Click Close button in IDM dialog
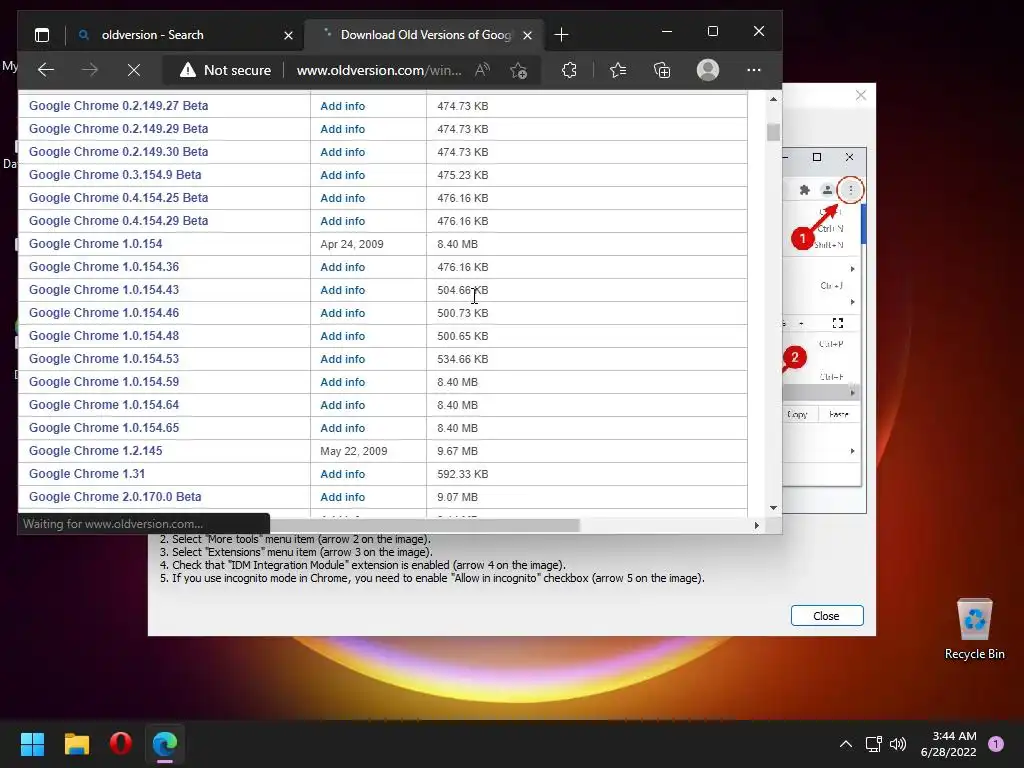The width and height of the screenshot is (1024, 768). click(x=827, y=616)
